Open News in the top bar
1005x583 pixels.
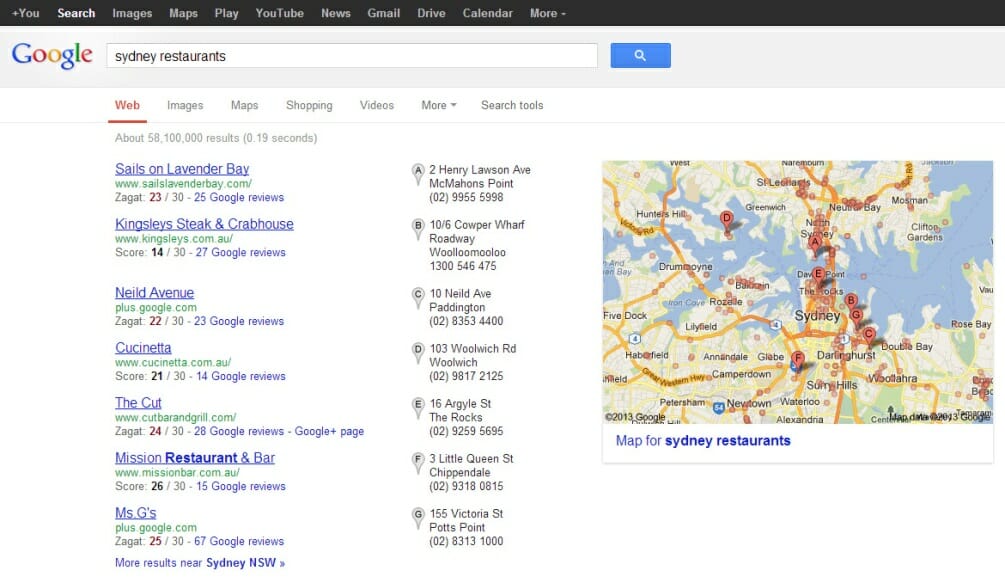point(336,13)
